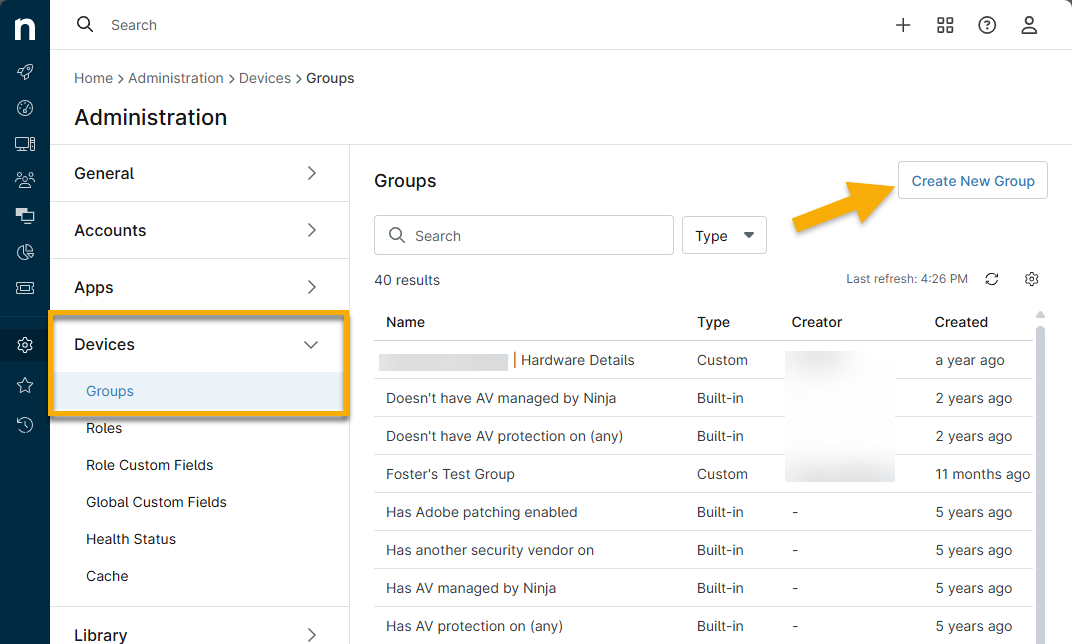
Task: Open the apps grid icon in top bar
Action: pyautogui.click(x=945, y=26)
